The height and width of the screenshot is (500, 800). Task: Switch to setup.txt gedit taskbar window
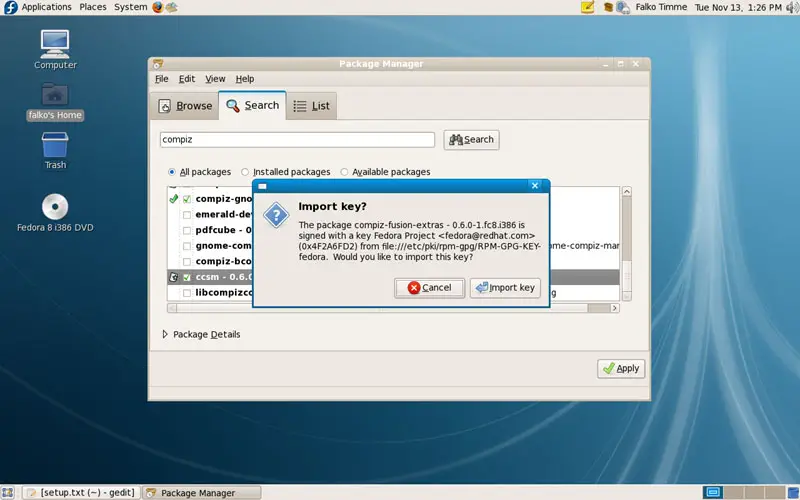click(82, 492)
